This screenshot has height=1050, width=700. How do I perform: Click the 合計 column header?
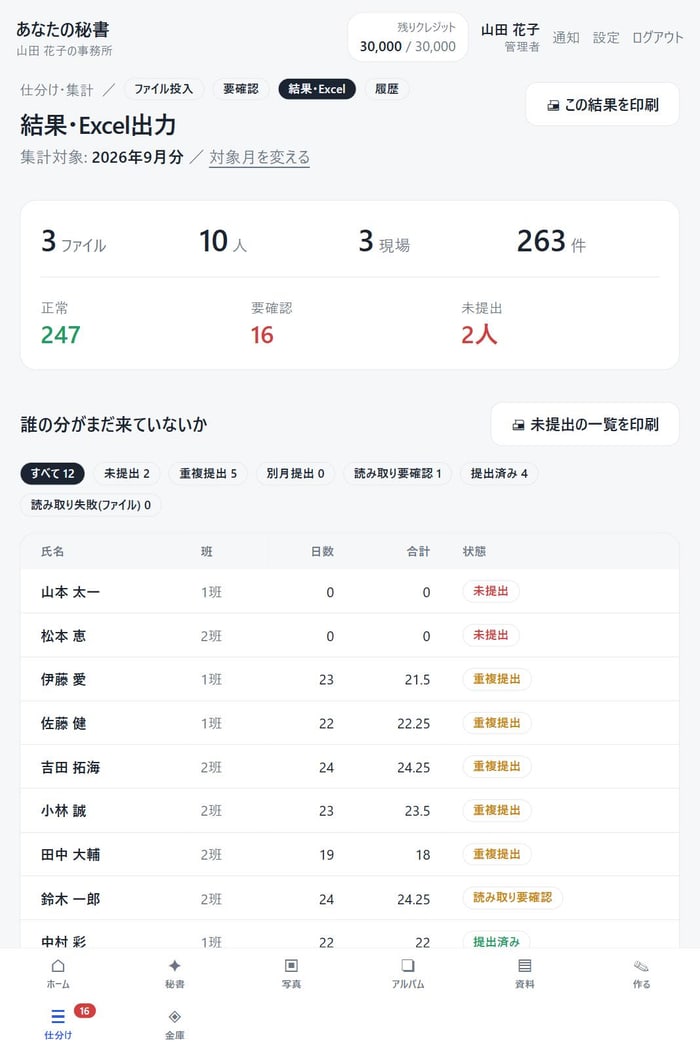coord(418,551)
